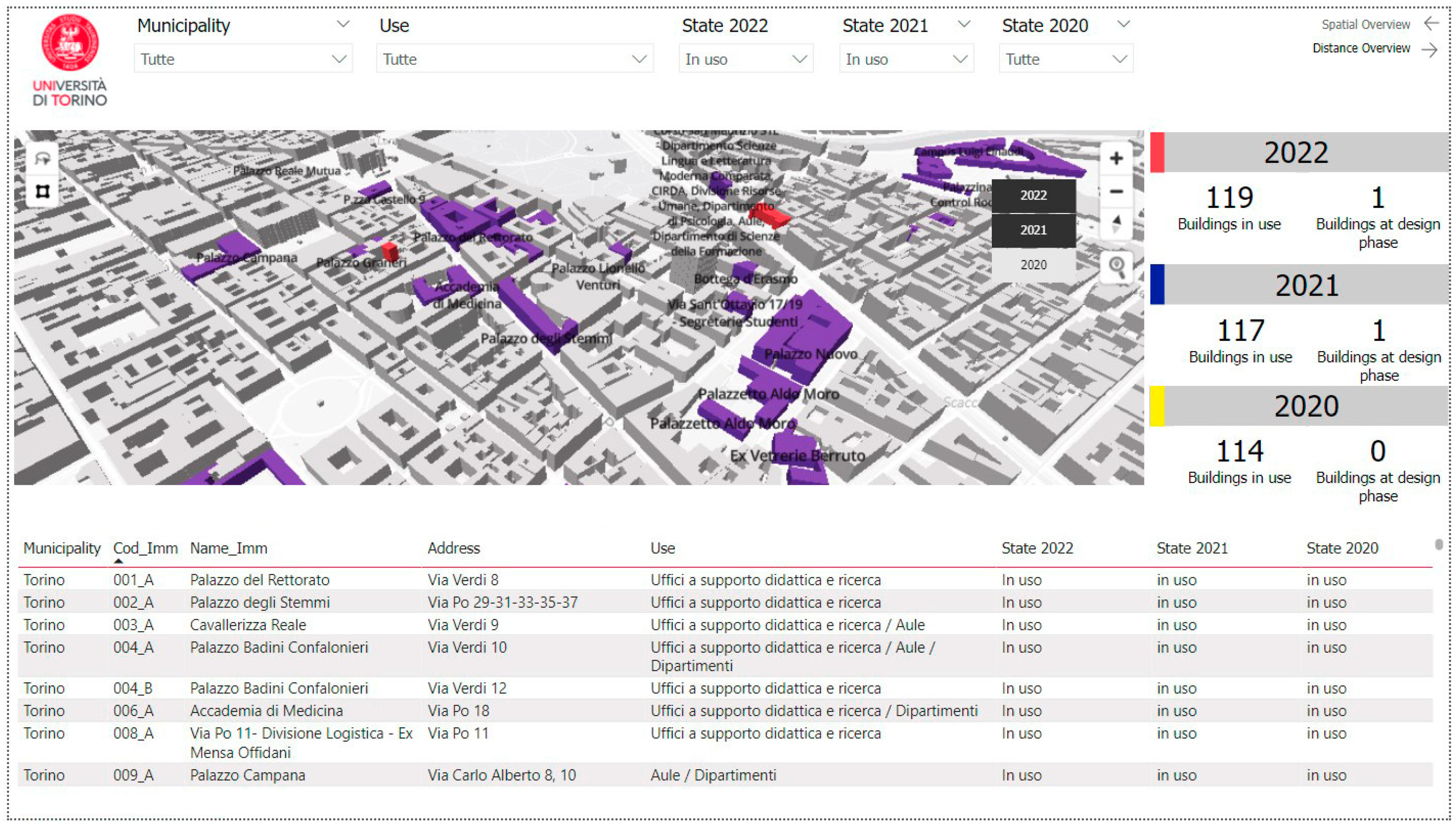Click the map location search magnifier icon
Screen dimensions: 1456x829
1116,266
